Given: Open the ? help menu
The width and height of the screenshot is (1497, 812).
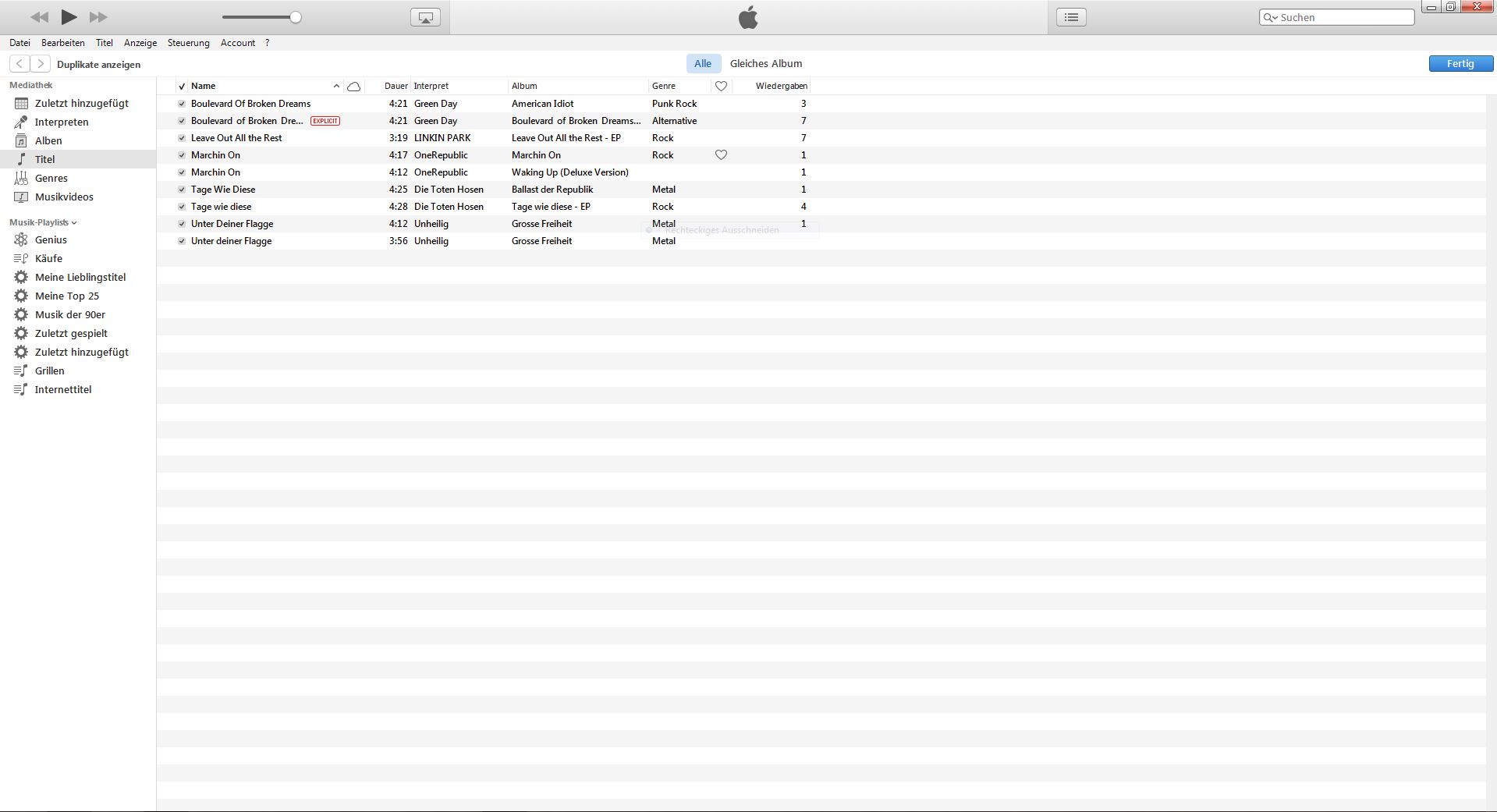Looking at the screenshot, I should [x=267, y=43].
